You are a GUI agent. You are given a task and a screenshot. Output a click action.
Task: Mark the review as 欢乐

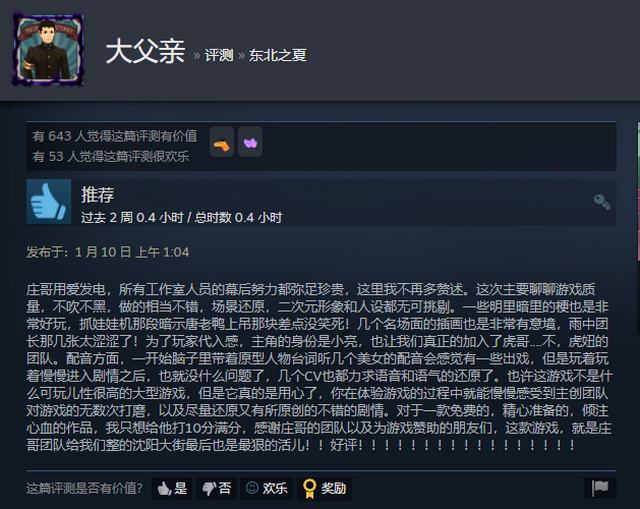click(267, 488)
